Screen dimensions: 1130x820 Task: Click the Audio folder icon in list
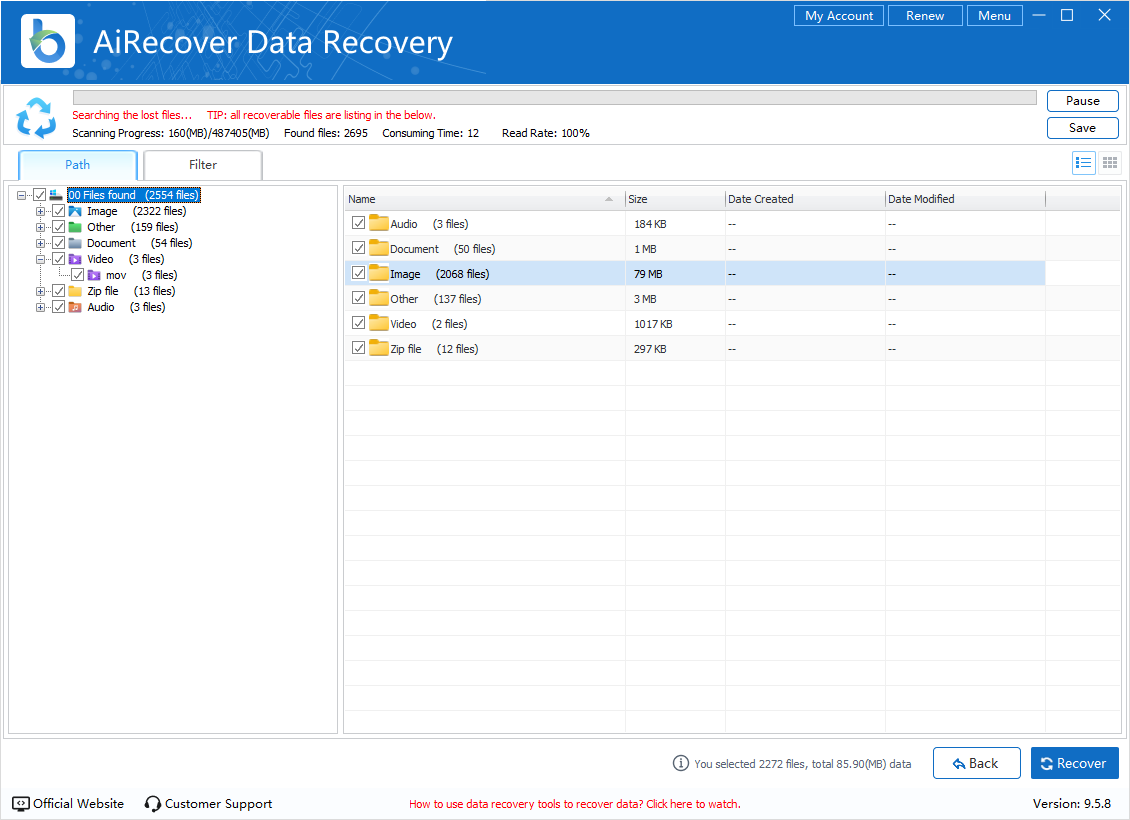pos(378,223)
